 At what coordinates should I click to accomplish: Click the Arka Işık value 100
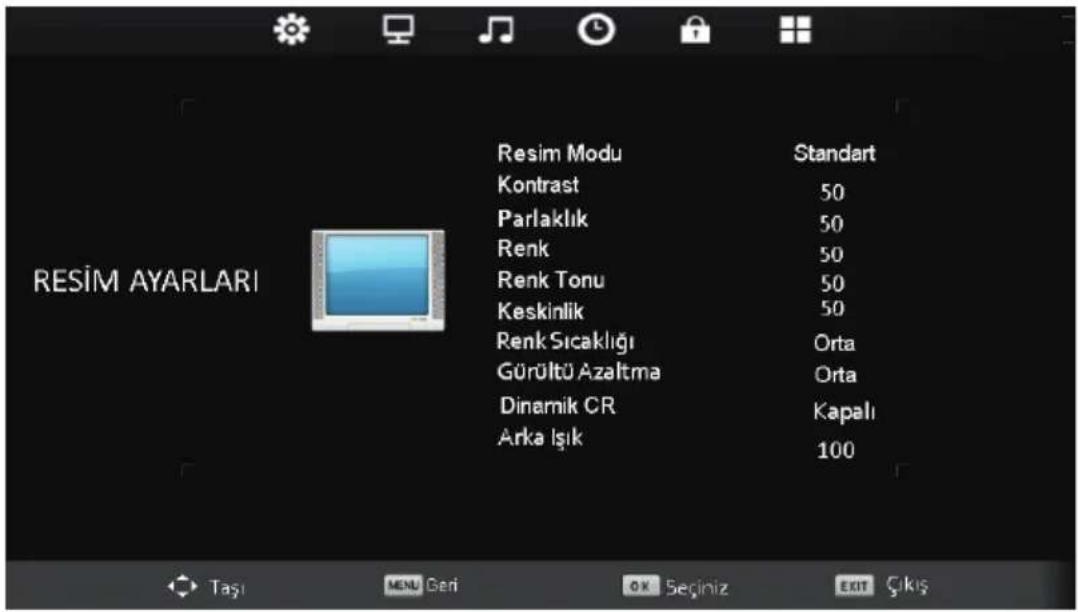836,451
